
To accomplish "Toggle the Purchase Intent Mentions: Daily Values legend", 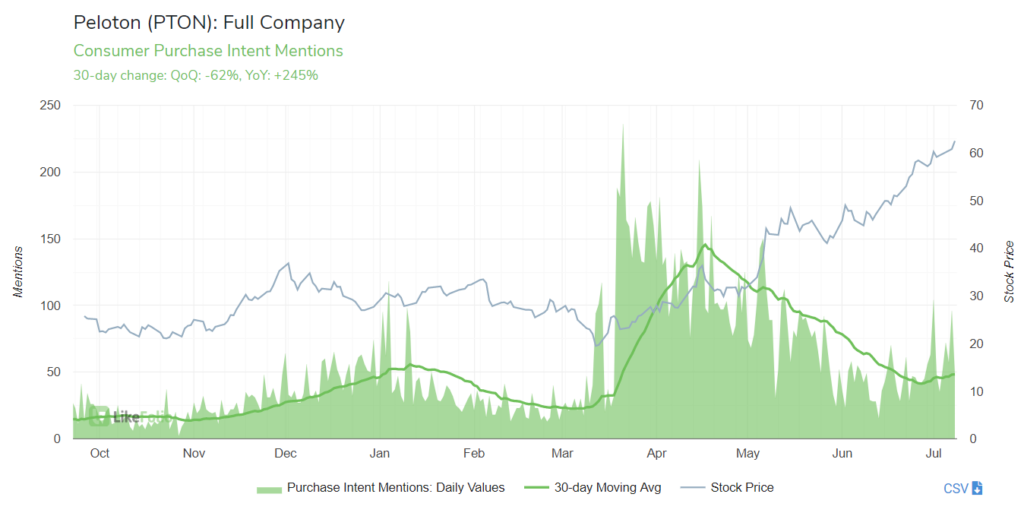I will coord(381,488).
